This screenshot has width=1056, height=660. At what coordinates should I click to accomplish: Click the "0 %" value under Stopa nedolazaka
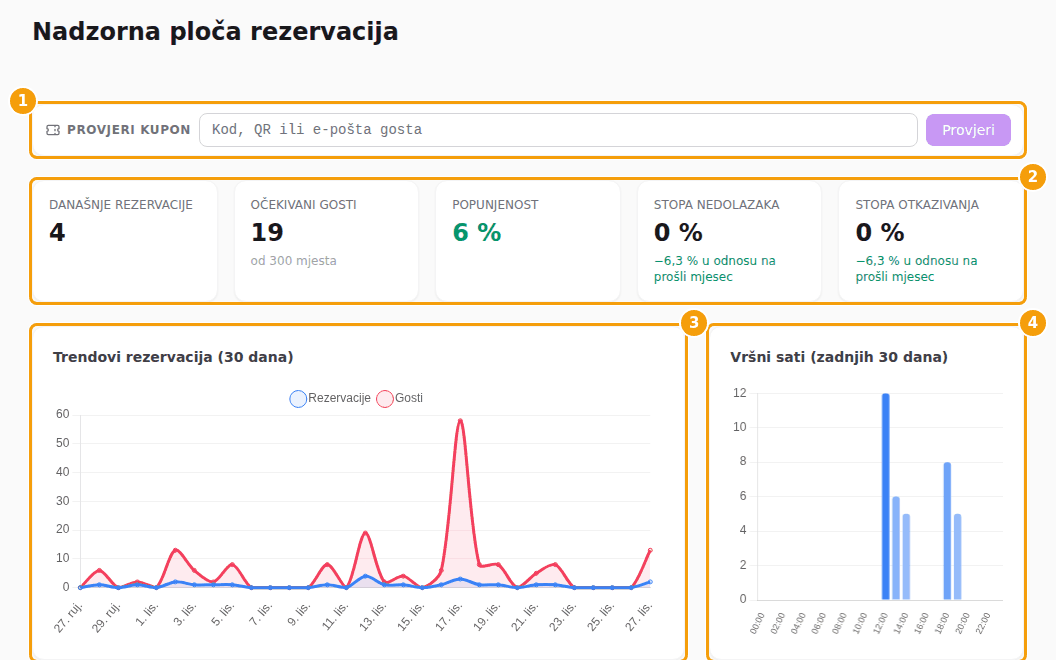678,232
